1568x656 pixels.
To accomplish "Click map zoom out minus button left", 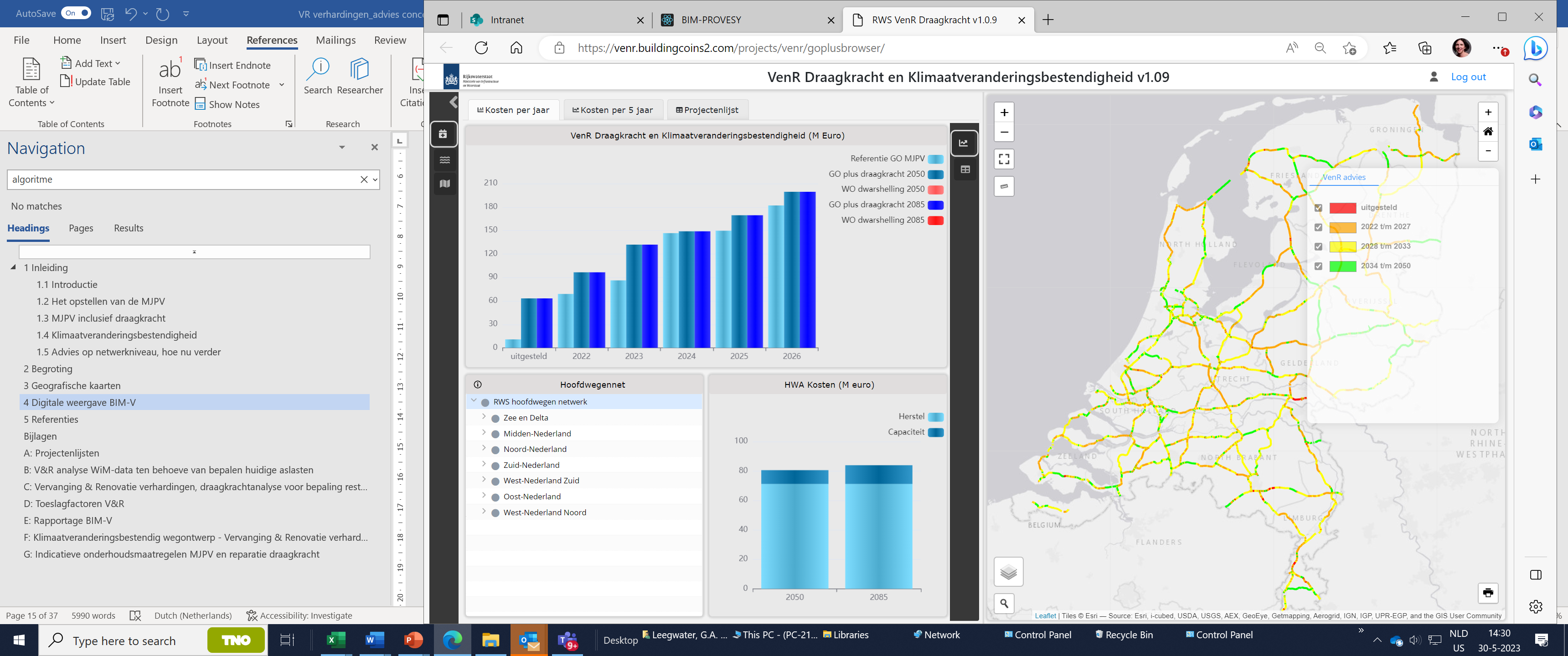I will (x=1004, y=132).
